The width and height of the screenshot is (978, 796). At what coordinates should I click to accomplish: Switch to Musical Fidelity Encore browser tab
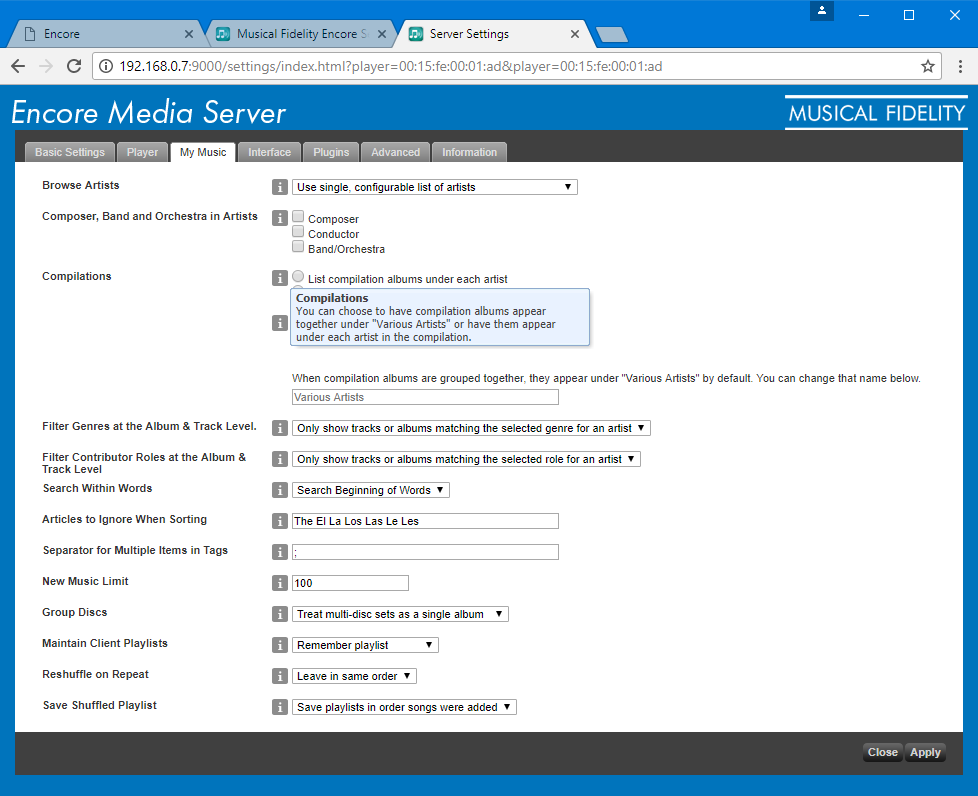click(299, 34)
